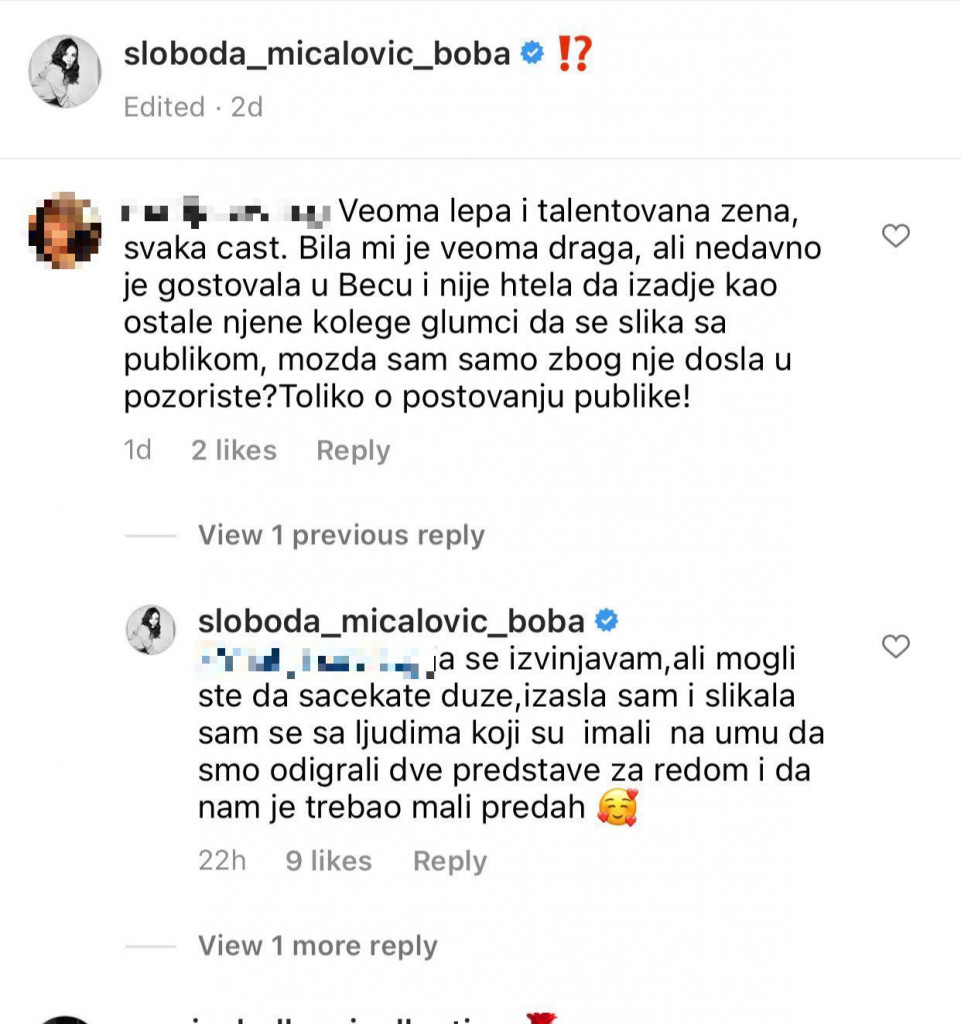Viewport: 961px width, 1024px height.
Task: View who gave "2 likes" on the comment
Action: 235,451
